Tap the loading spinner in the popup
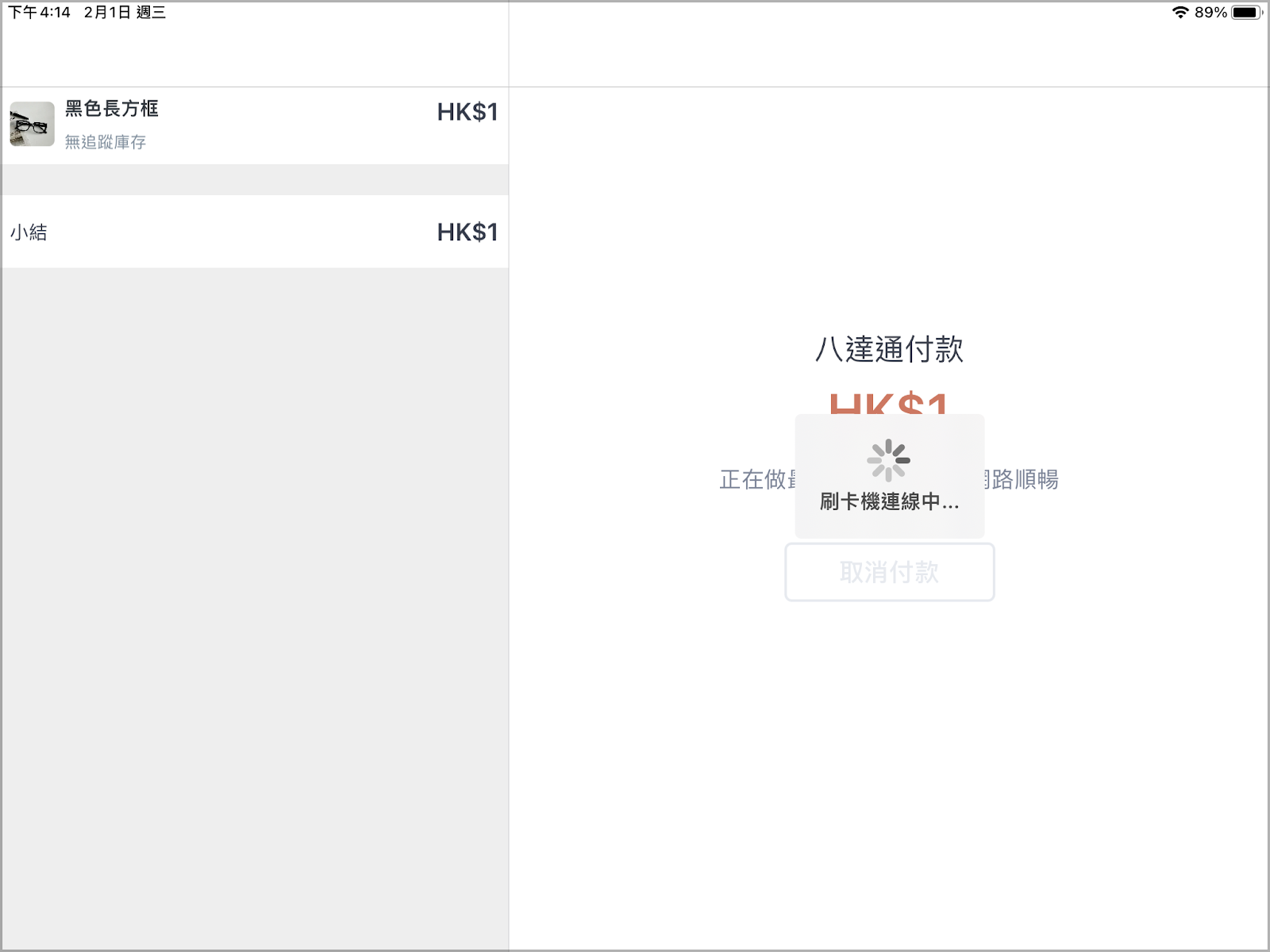Viewport: 1270px width, 952px height. [x=889, y=460]
